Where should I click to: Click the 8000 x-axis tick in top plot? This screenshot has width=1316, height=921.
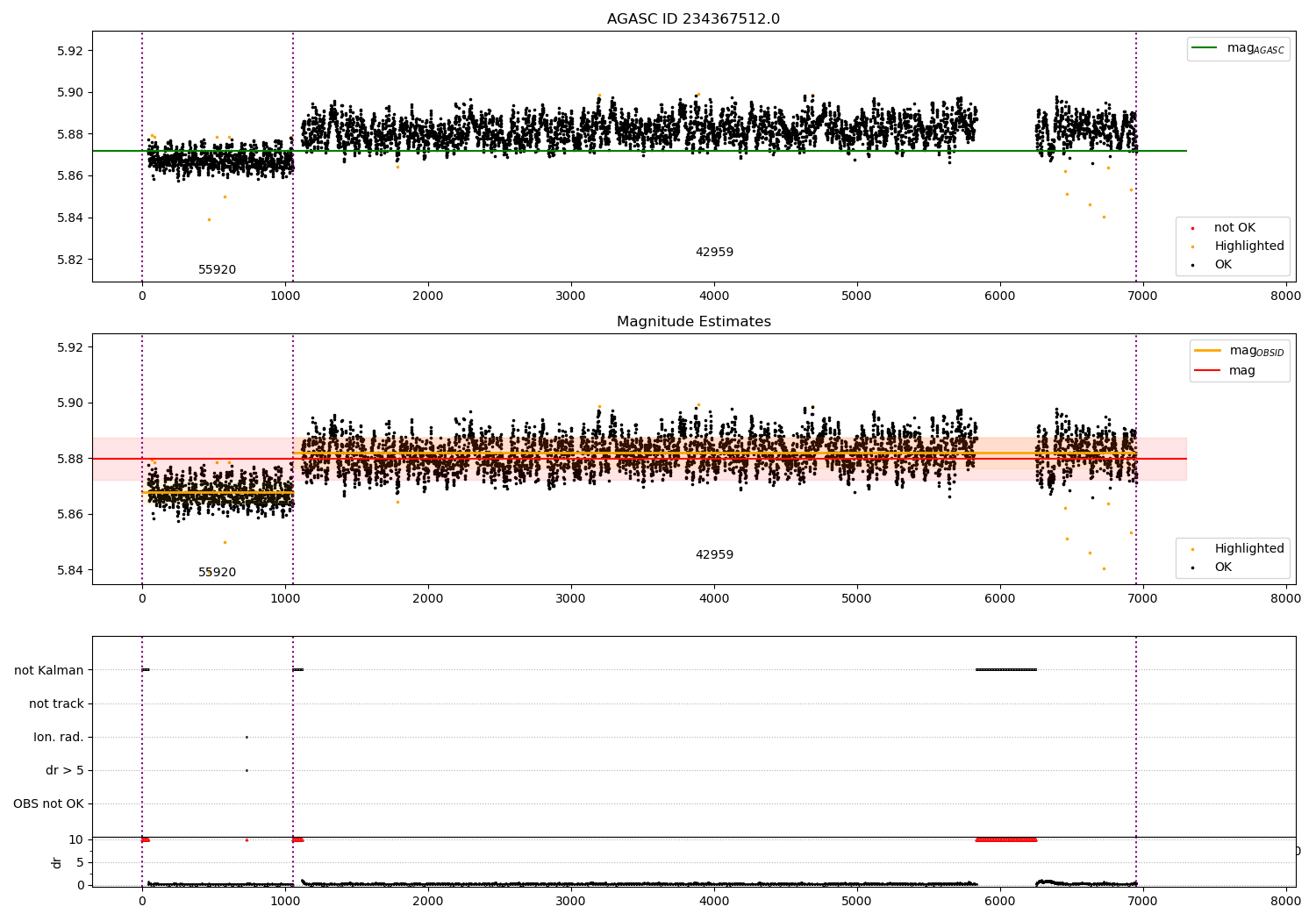[1285, 296]
